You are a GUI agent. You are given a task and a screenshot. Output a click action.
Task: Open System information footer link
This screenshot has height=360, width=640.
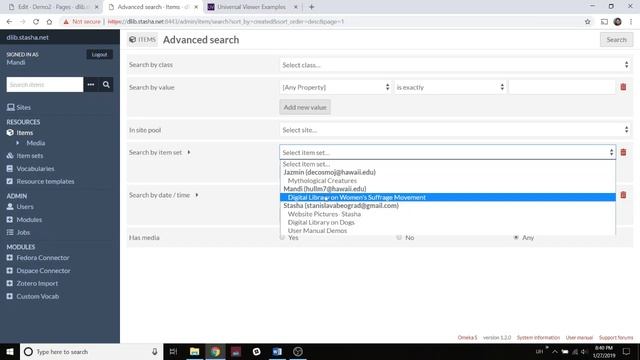click(538, 338)
